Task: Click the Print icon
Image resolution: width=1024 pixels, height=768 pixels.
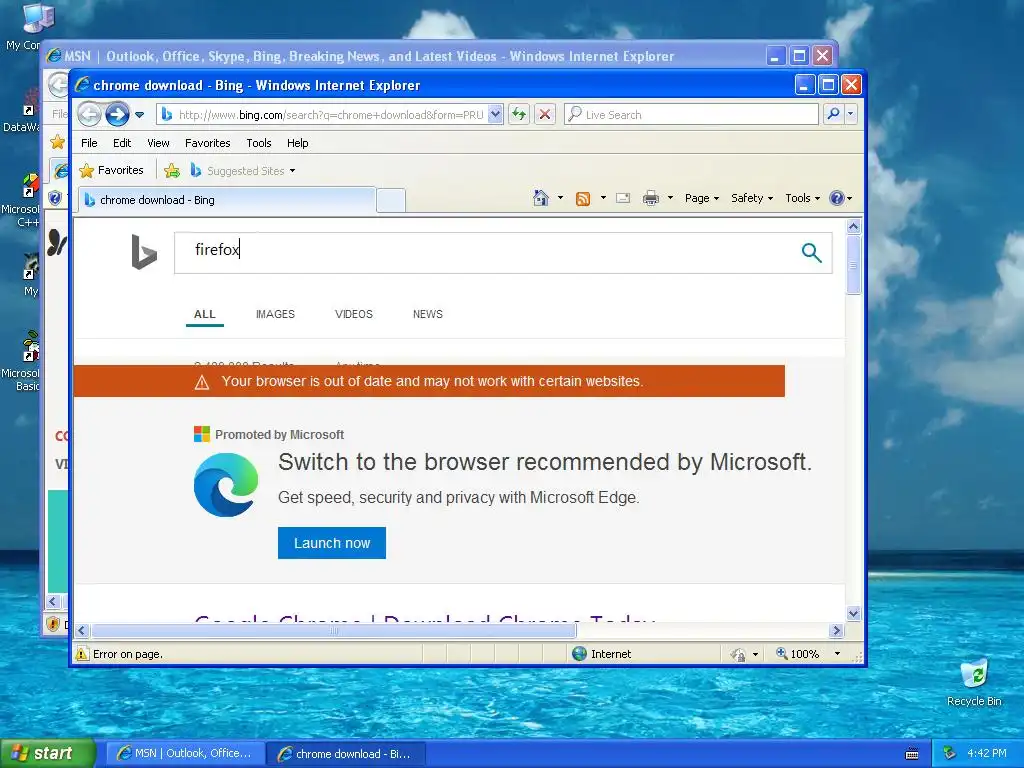Action: click(x=651, y=198)
